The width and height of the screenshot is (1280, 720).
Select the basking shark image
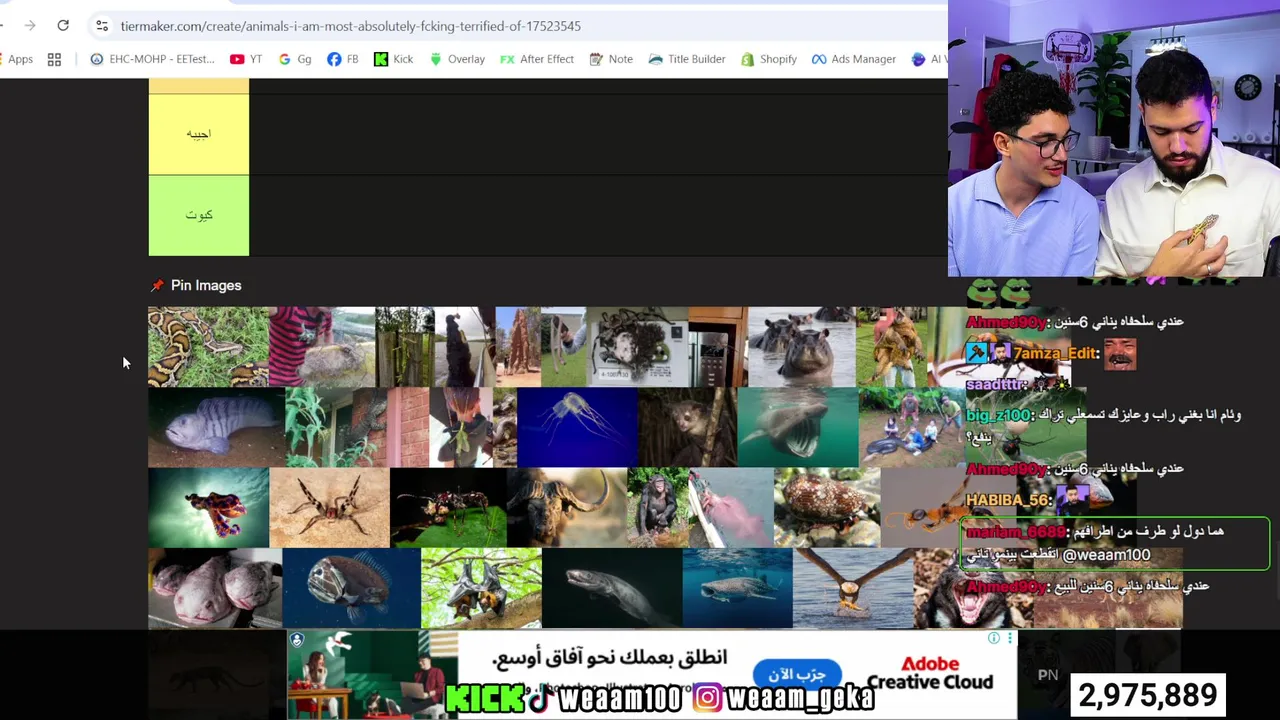(x=798, y=427)
